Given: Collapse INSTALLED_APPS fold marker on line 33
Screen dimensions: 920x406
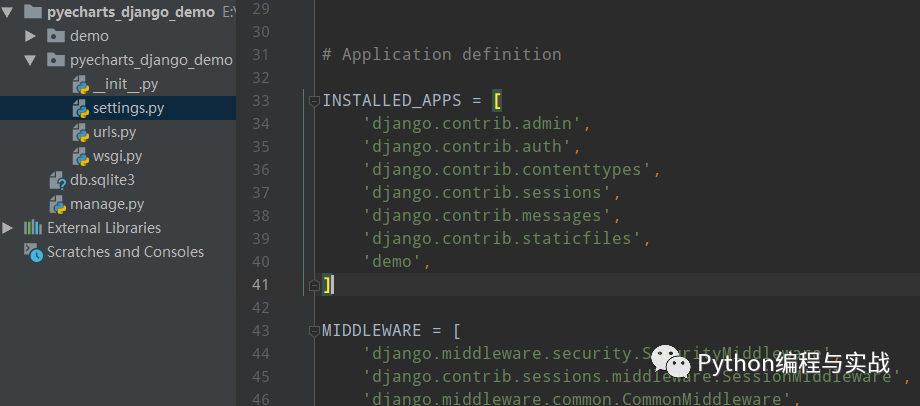Looking at the screenshot, I should [314, 101].
